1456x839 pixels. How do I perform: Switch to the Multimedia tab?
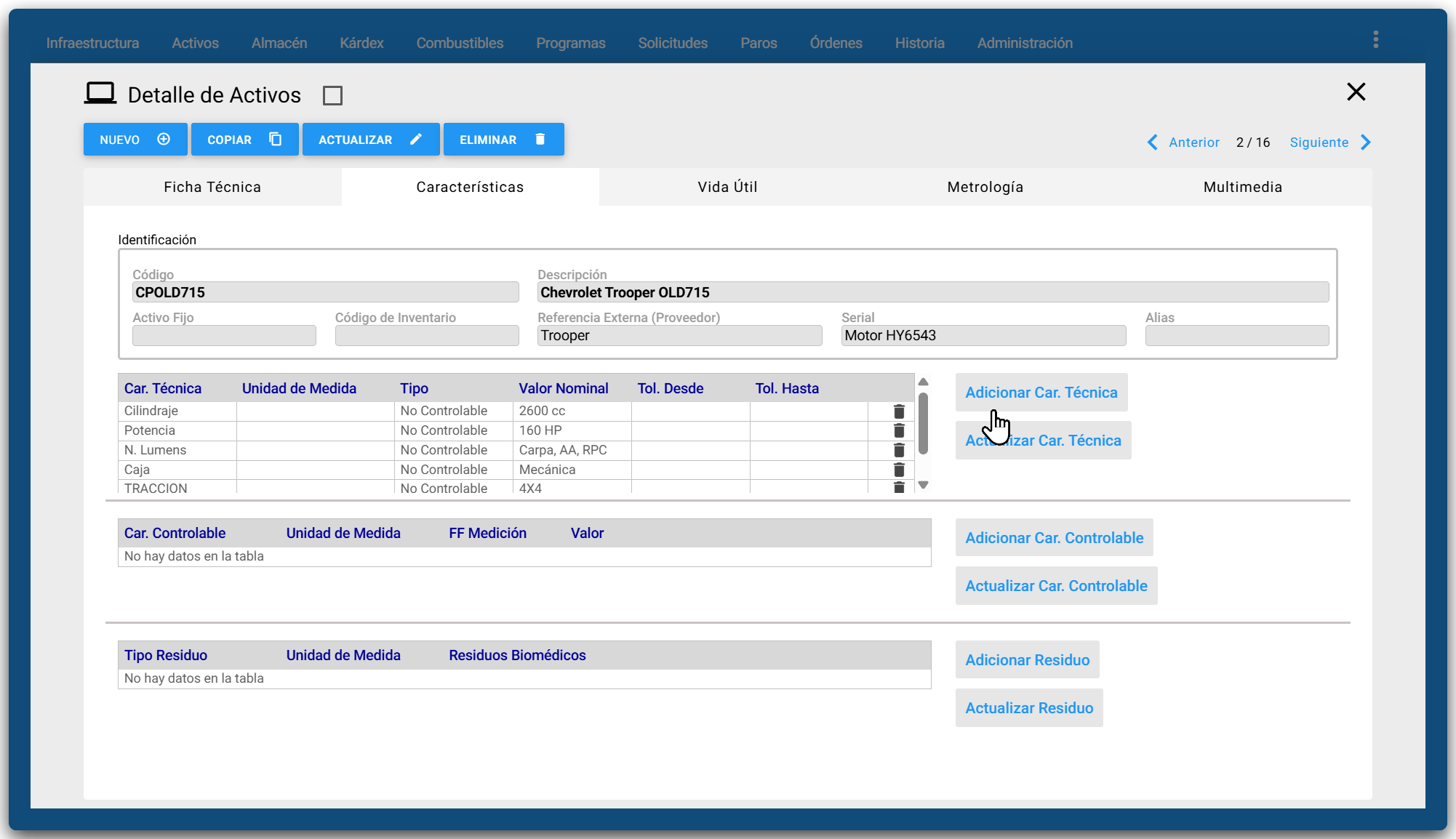click(1243, 187)
